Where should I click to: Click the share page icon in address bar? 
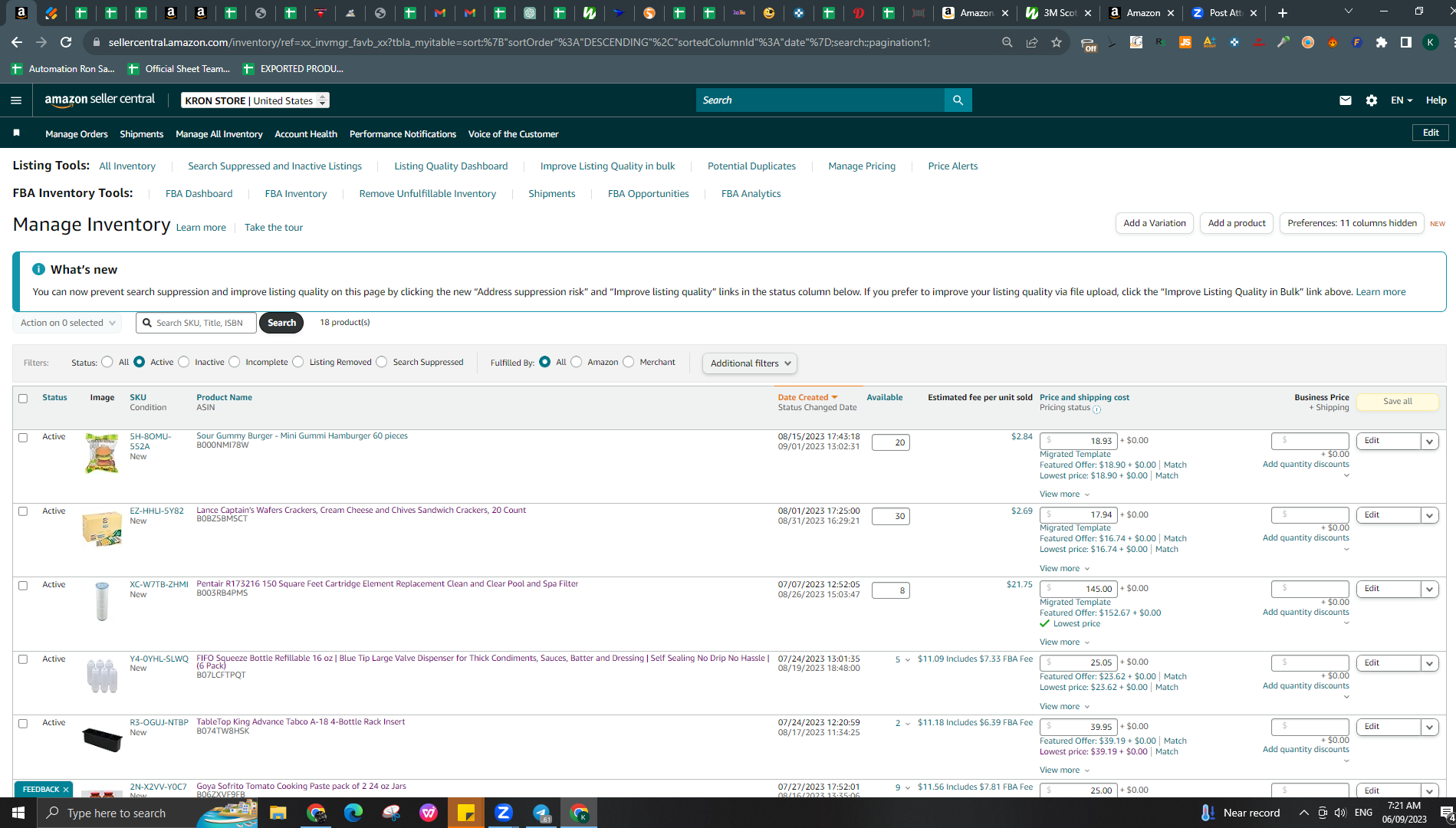pyautogui.click(x=1032, y=42)
